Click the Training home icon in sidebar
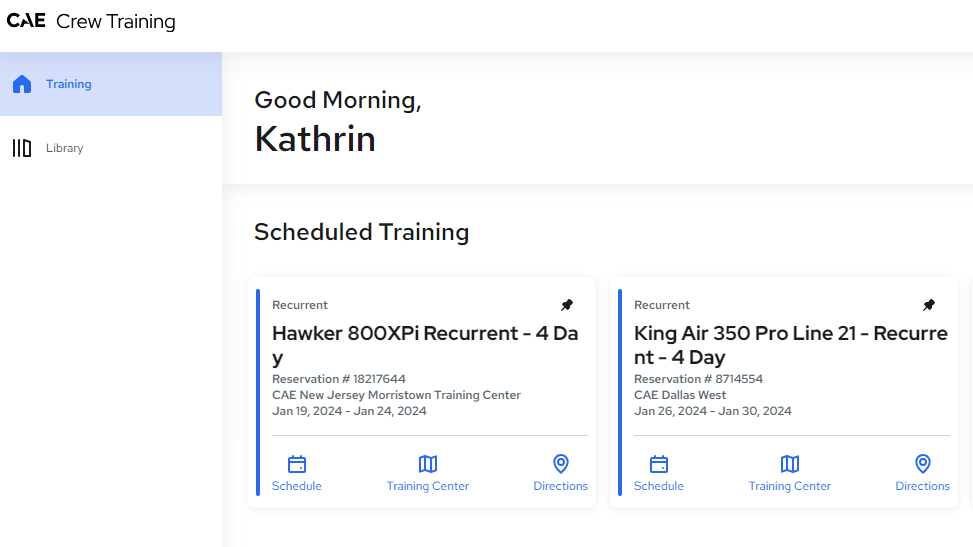This screenshot has height=547, width=973. click(22, 84)
